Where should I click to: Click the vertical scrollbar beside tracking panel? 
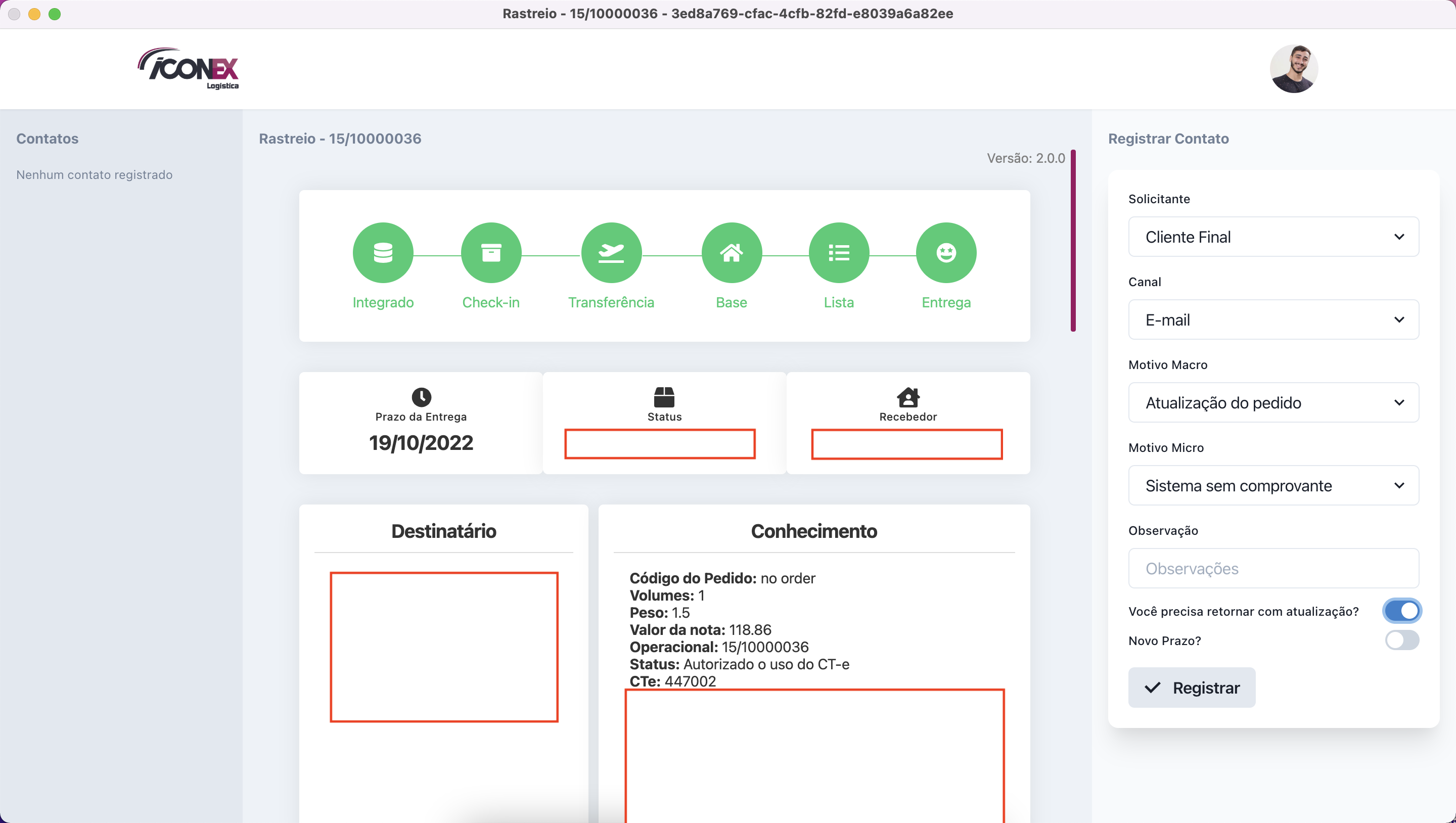(1073, 240)
